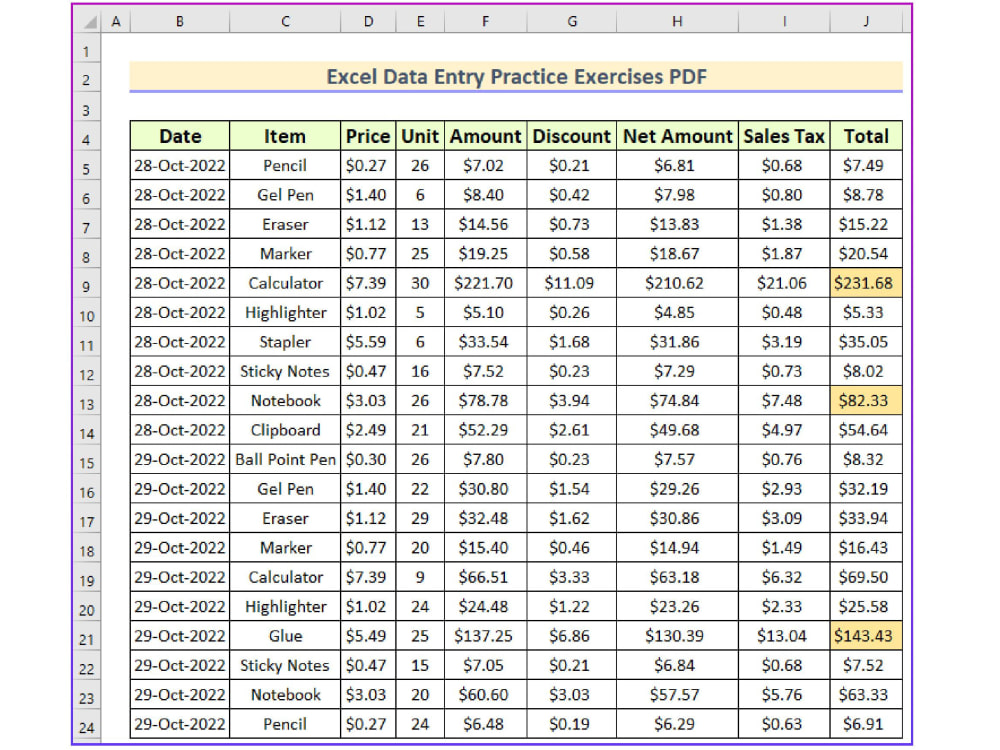
Task: Select sales tax cell $21.06
Action: (784, 283)
